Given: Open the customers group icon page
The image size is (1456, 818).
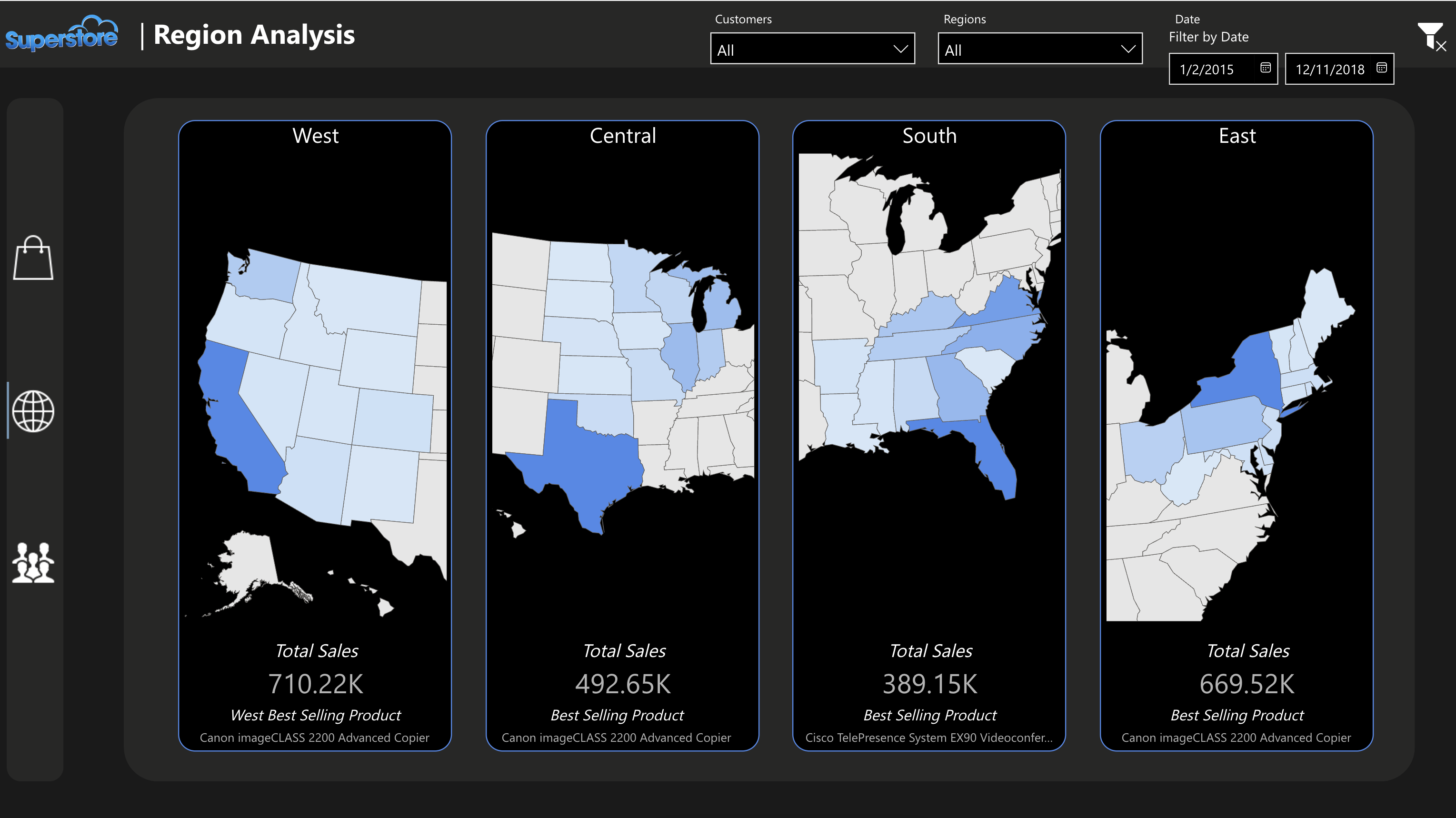Looking at the screenshot, I should click(33, 562).
